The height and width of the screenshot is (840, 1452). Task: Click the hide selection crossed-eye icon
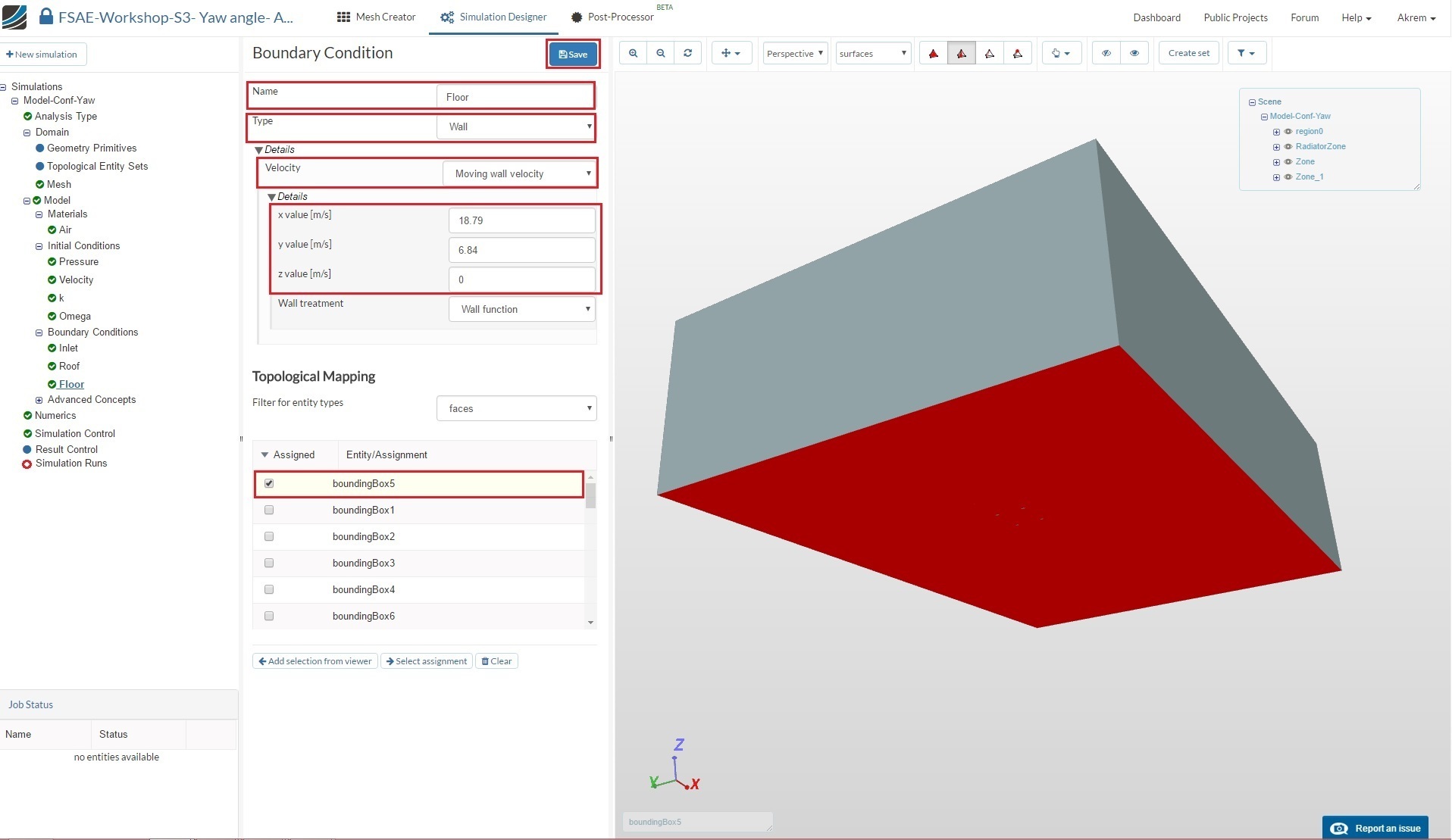(x=1106, y=53)
